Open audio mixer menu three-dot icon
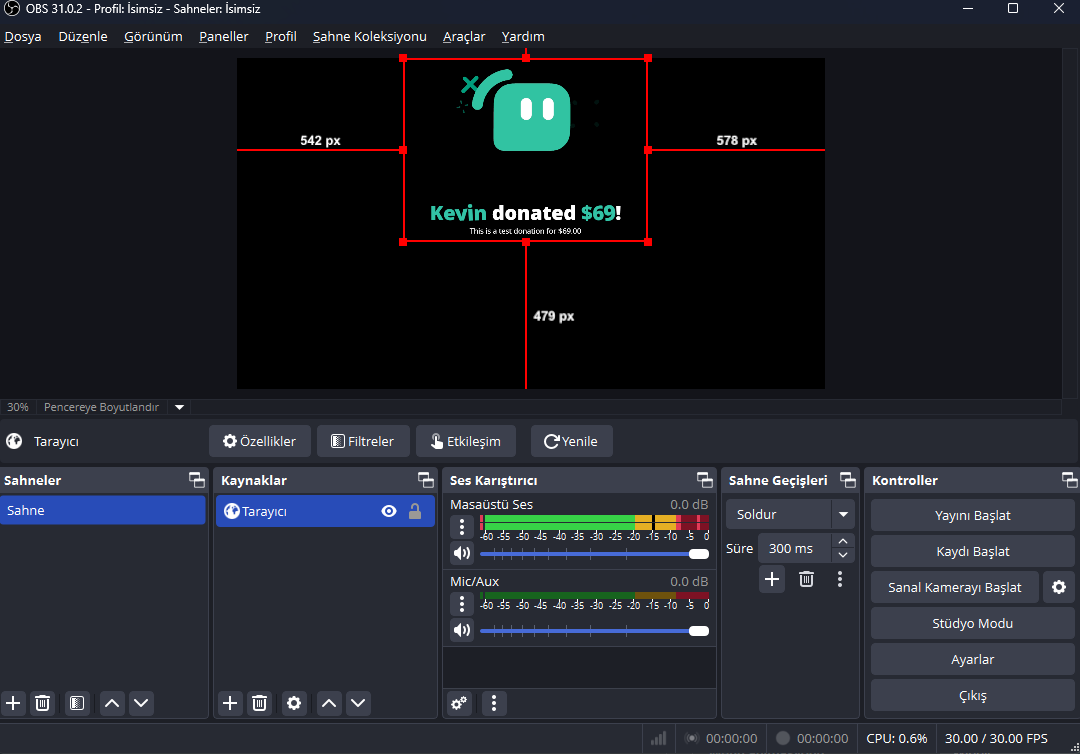Image resolution: width=1080 pixels, height=754 pixels. click(494, 703)
